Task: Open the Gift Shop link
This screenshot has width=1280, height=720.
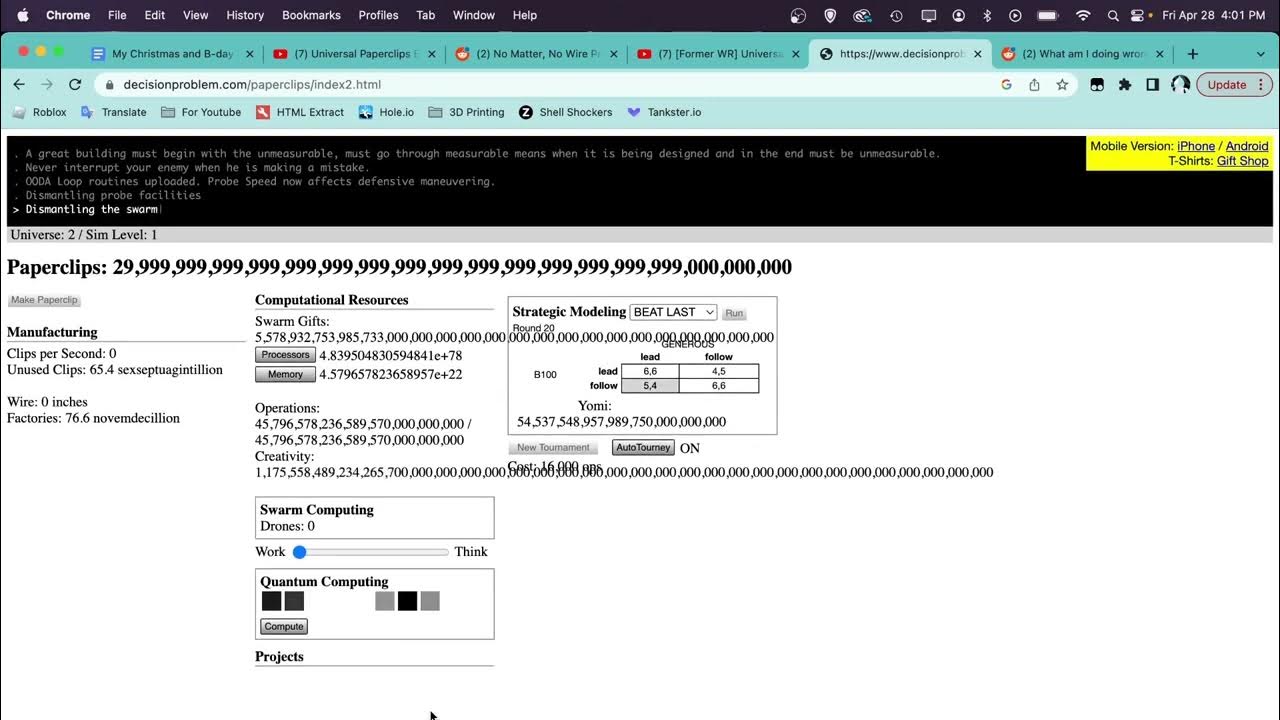Action: click(x=1243, y=161)
